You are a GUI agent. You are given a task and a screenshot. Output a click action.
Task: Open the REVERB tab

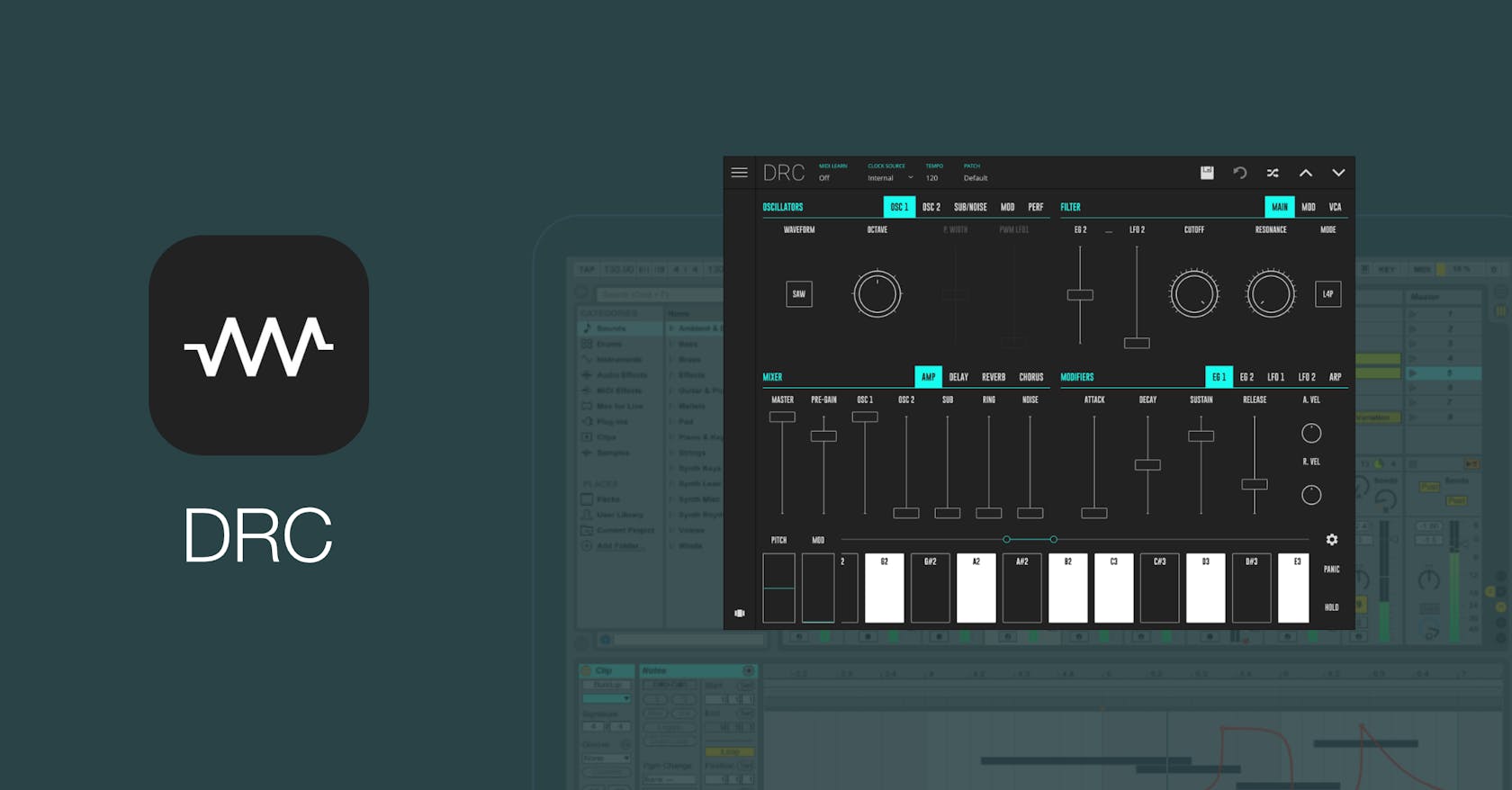tap(994, 377)
